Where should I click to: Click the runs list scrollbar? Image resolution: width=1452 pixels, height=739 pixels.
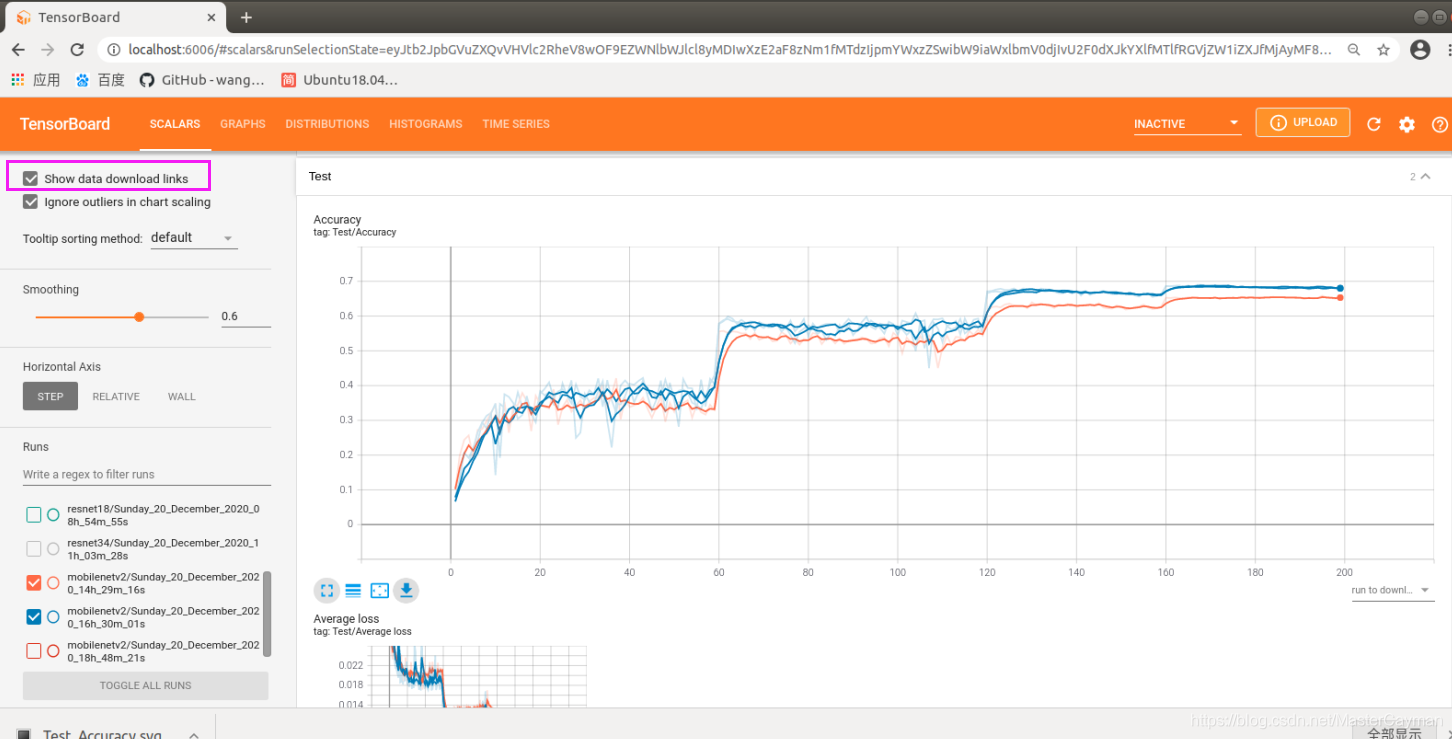pos(267,615)
